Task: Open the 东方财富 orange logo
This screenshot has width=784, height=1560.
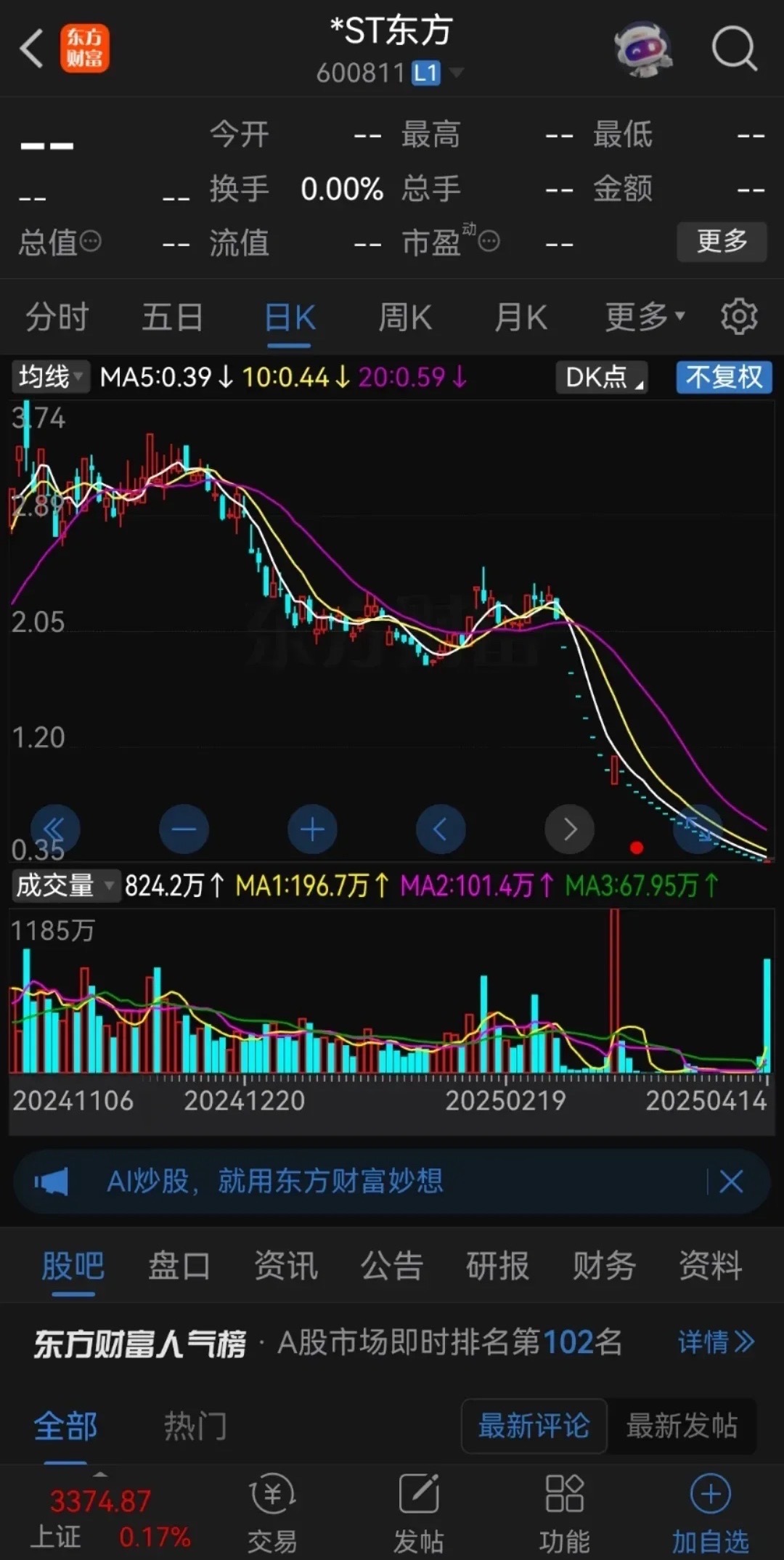Action: coord(85,49)
